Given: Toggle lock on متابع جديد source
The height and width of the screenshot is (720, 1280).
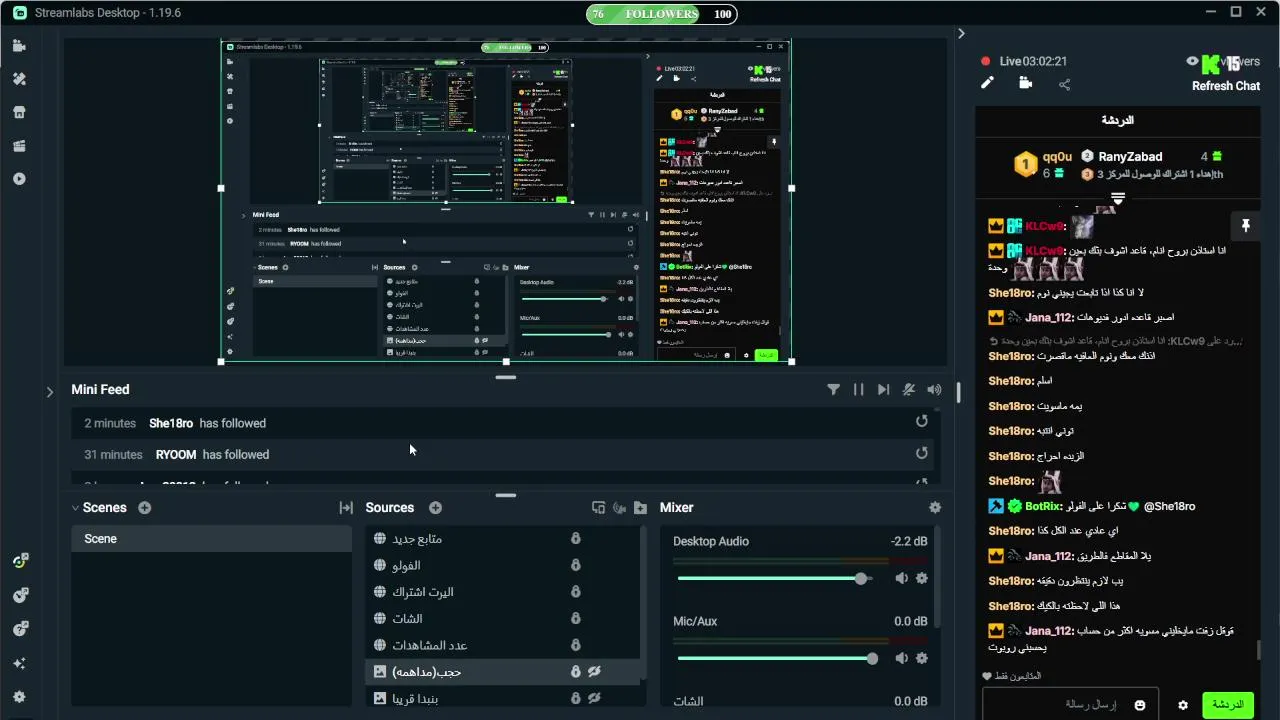Looking at the screenshot, I should point(576,538).
